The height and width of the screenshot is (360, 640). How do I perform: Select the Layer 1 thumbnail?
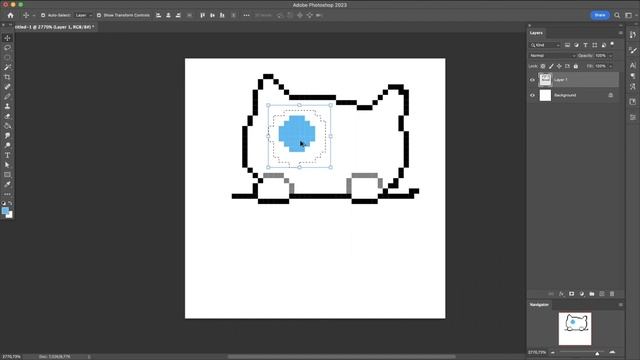point(545,80)
